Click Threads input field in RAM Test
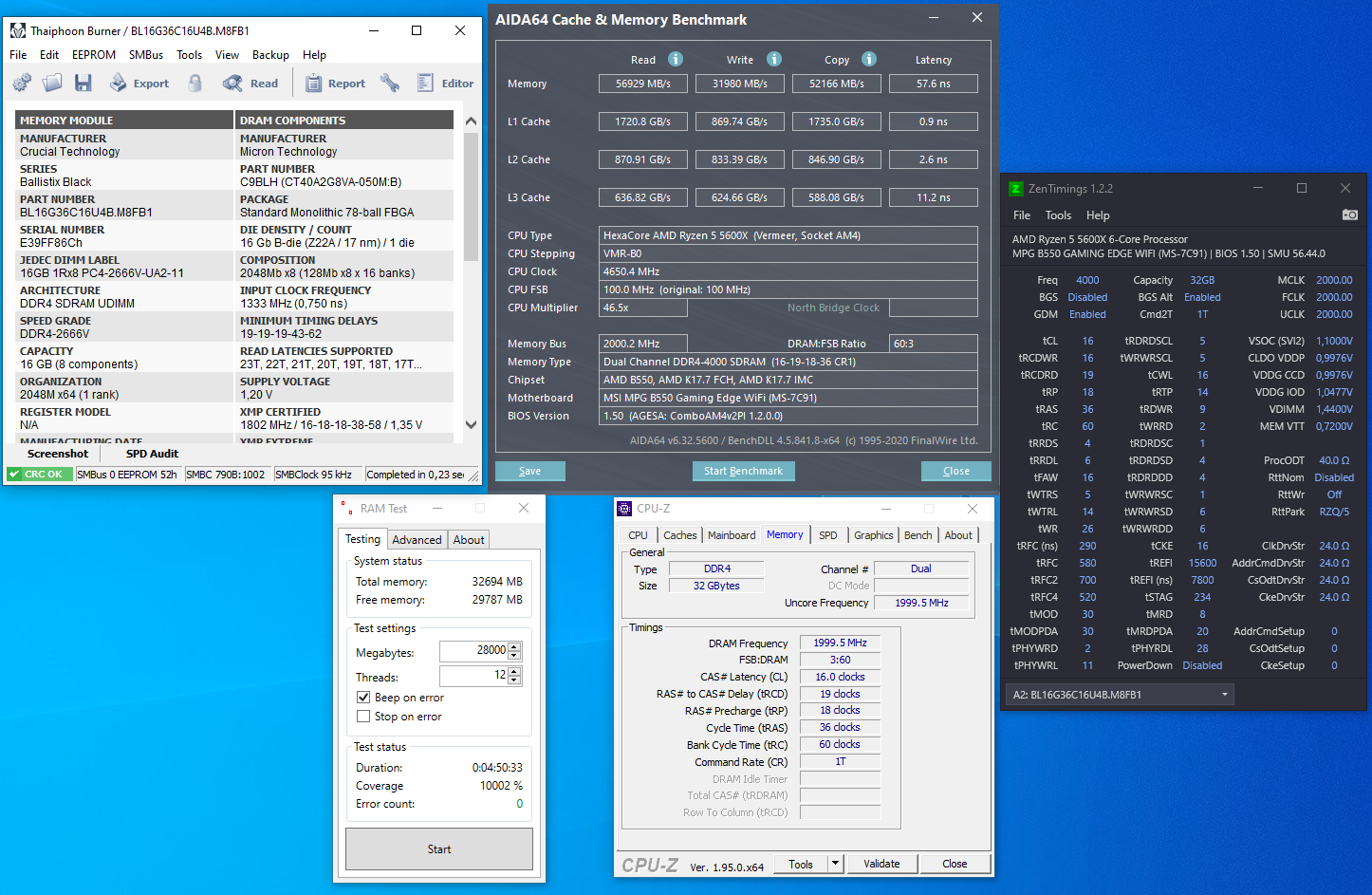 [x=473, y=675]
